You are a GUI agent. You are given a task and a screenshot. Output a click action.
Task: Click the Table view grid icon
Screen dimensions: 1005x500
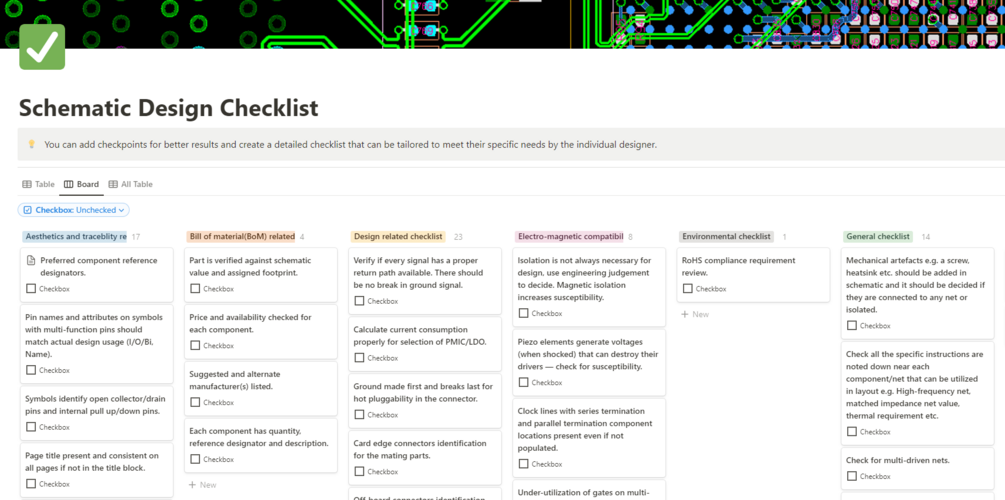click(27, 184)
